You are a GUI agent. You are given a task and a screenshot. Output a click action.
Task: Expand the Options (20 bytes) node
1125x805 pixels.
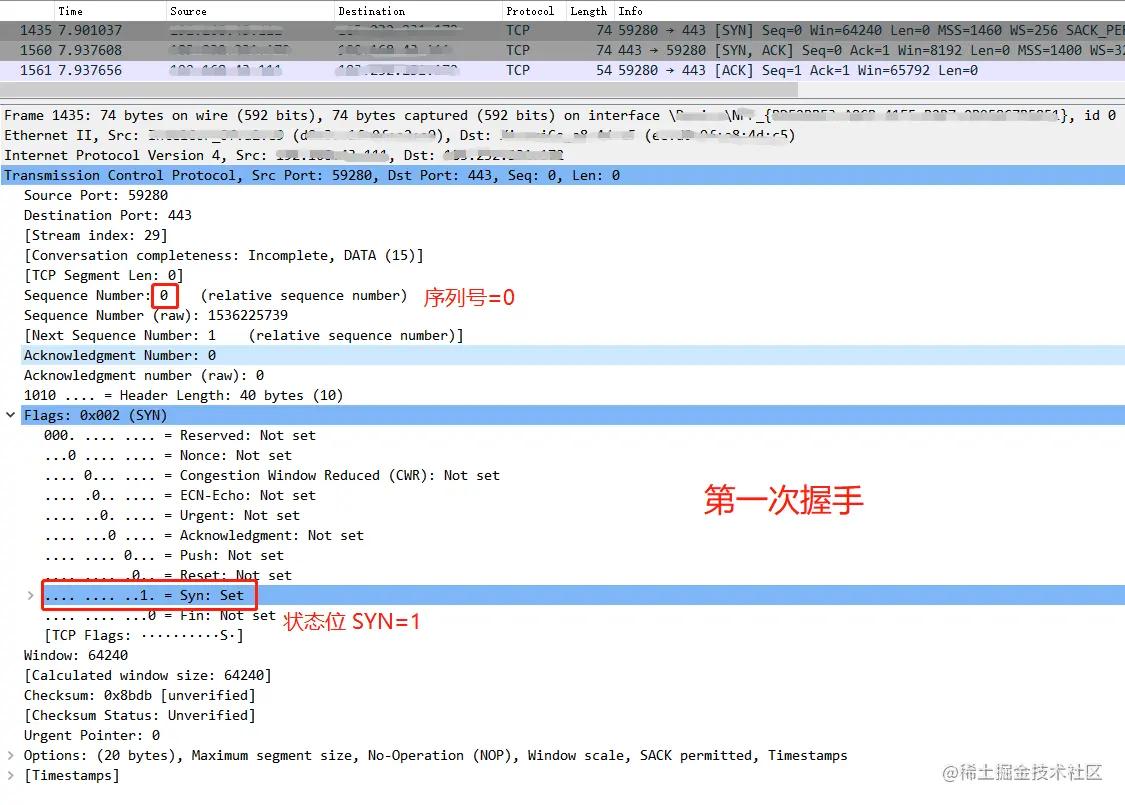(x=9, y=755)
